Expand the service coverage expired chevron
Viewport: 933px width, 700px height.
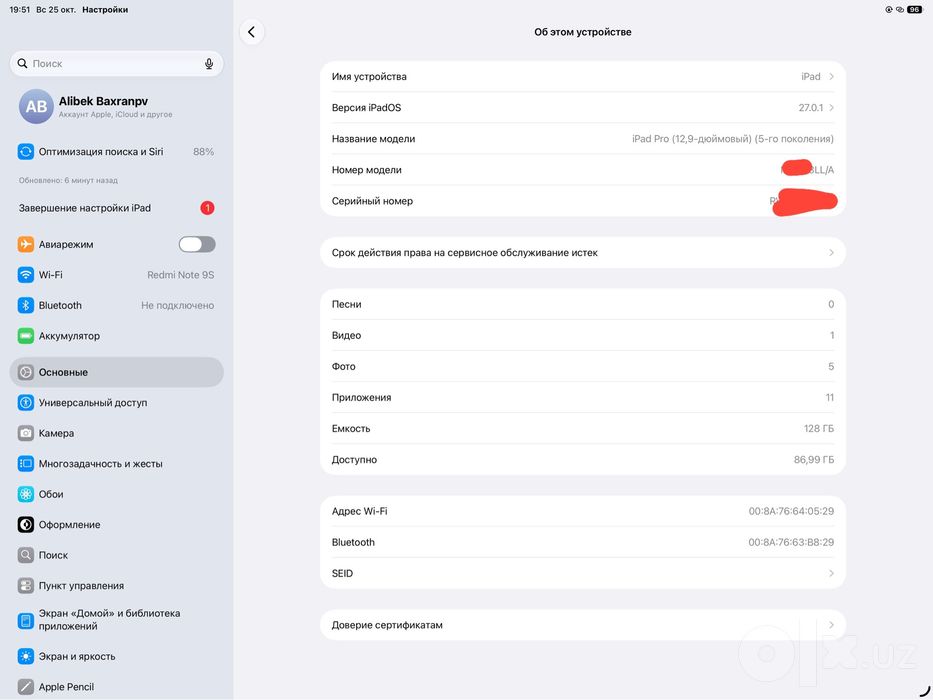(831, 253)
